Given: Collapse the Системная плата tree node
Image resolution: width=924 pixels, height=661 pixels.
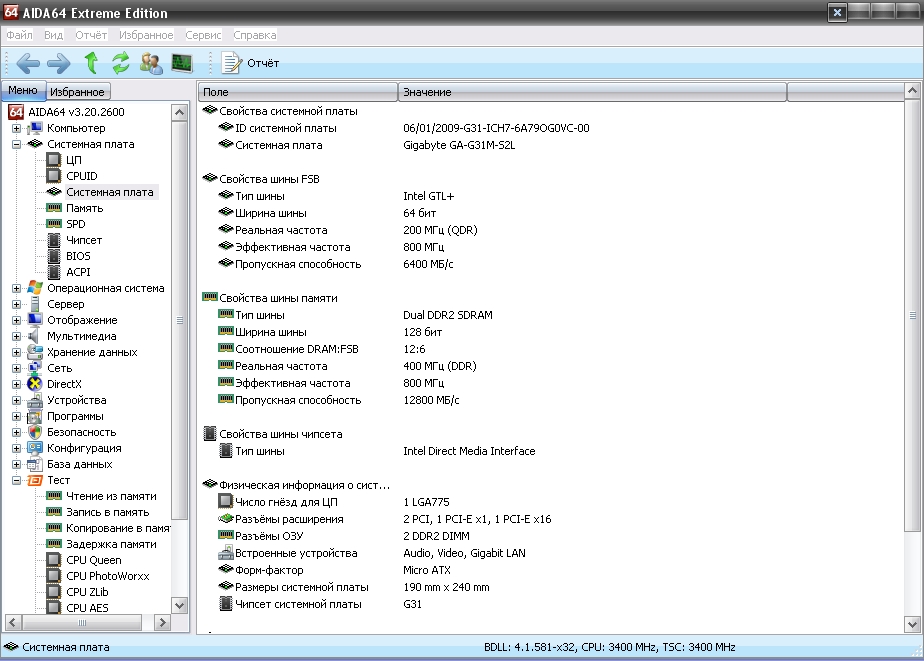Looking at the screenshot, I should pyautogui.click(x=16, y=144).
